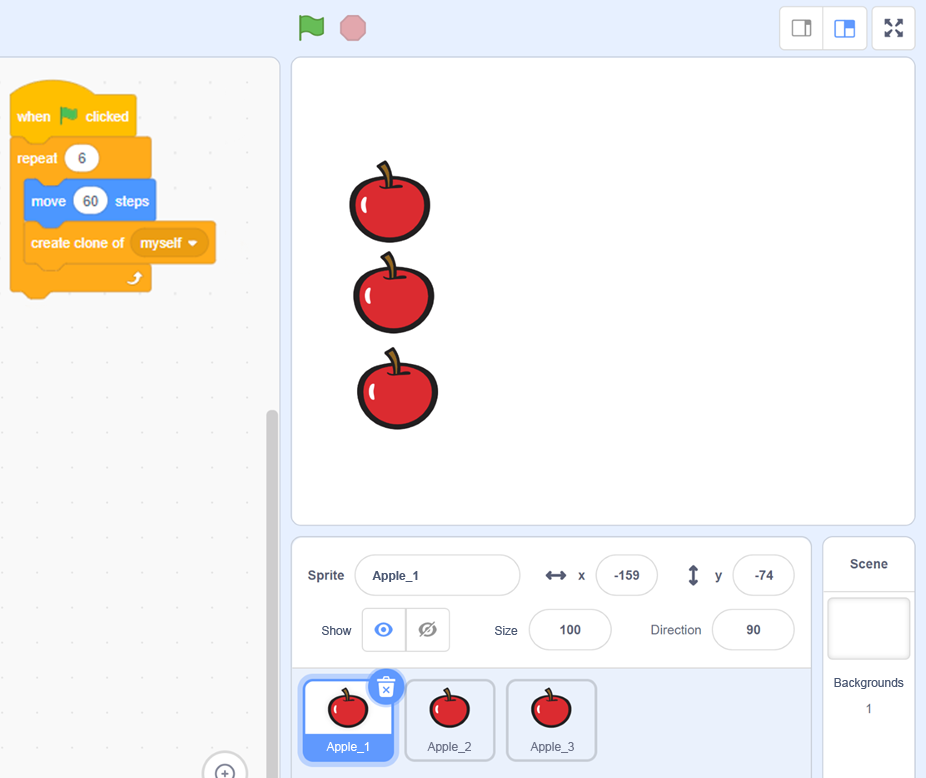Start the project with the green flag

[311, 28]
